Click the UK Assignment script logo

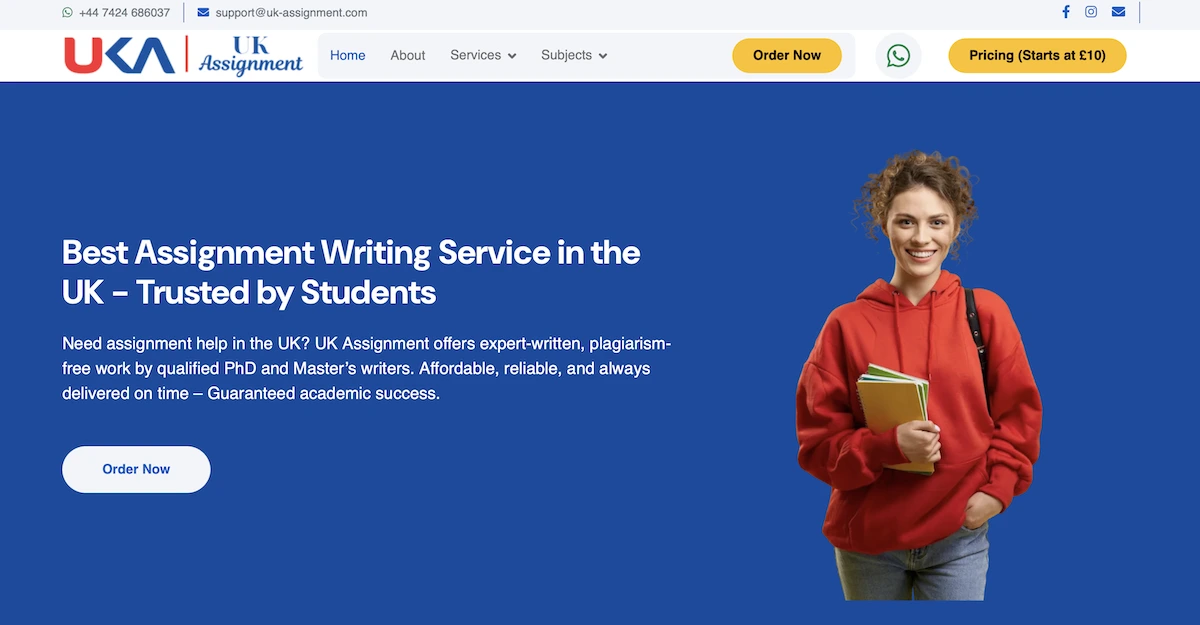pos(250,56)
